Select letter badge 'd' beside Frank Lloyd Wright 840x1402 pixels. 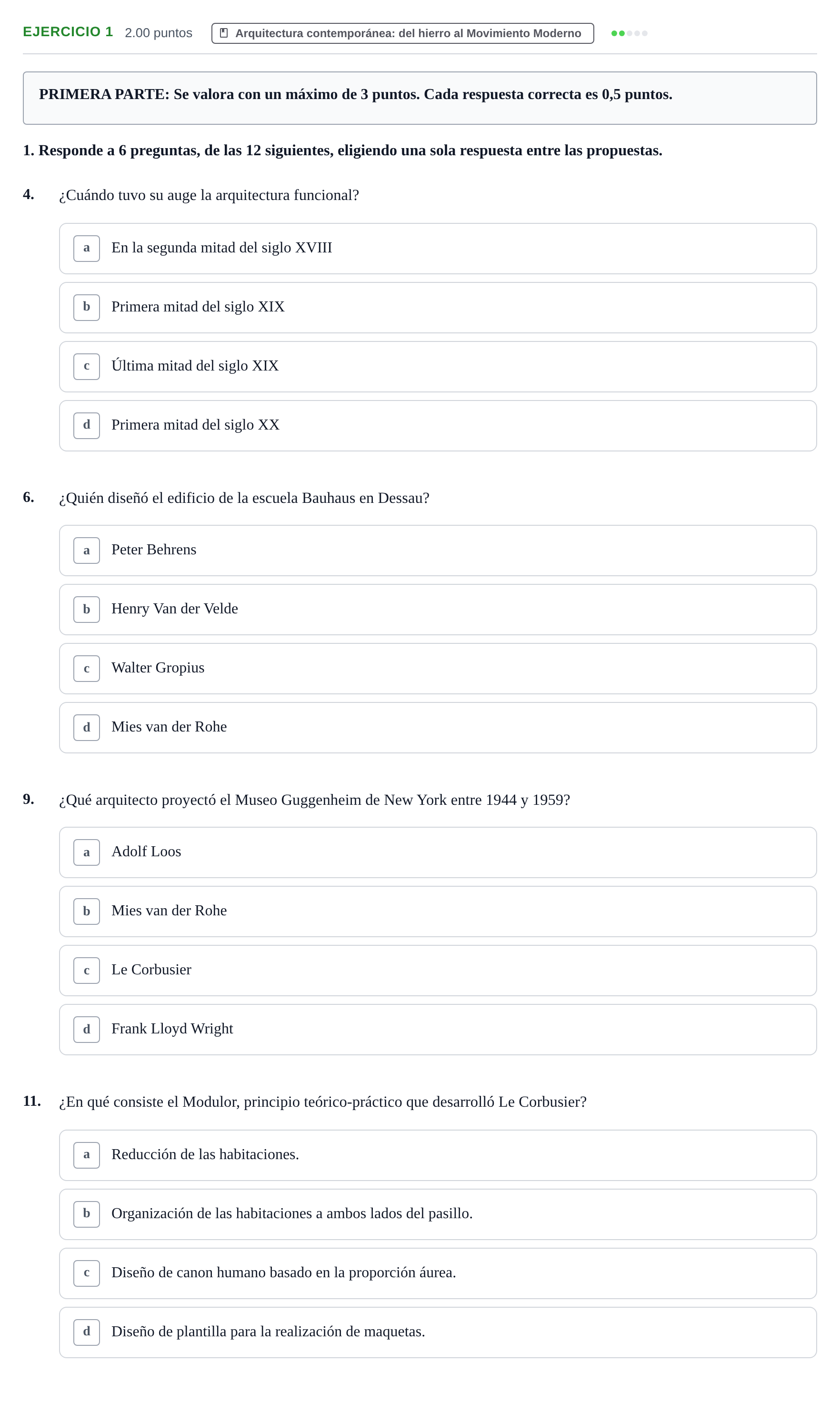87,1029
